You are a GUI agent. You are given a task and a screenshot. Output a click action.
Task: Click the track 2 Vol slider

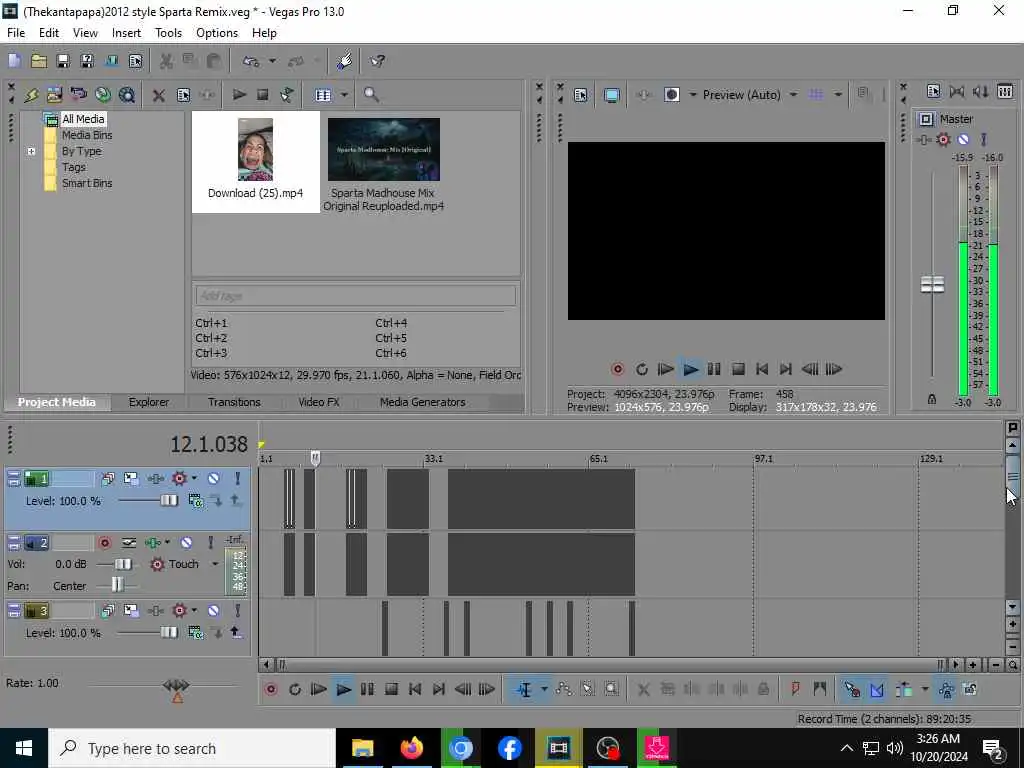pos(122,564)
